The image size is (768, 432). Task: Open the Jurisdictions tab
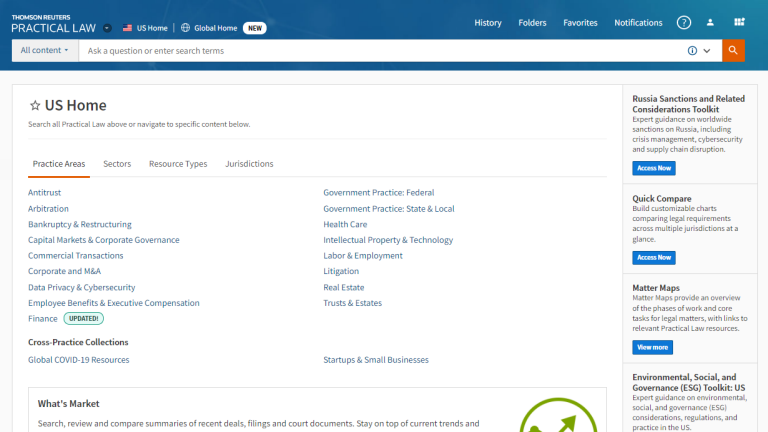coord(249,164)
